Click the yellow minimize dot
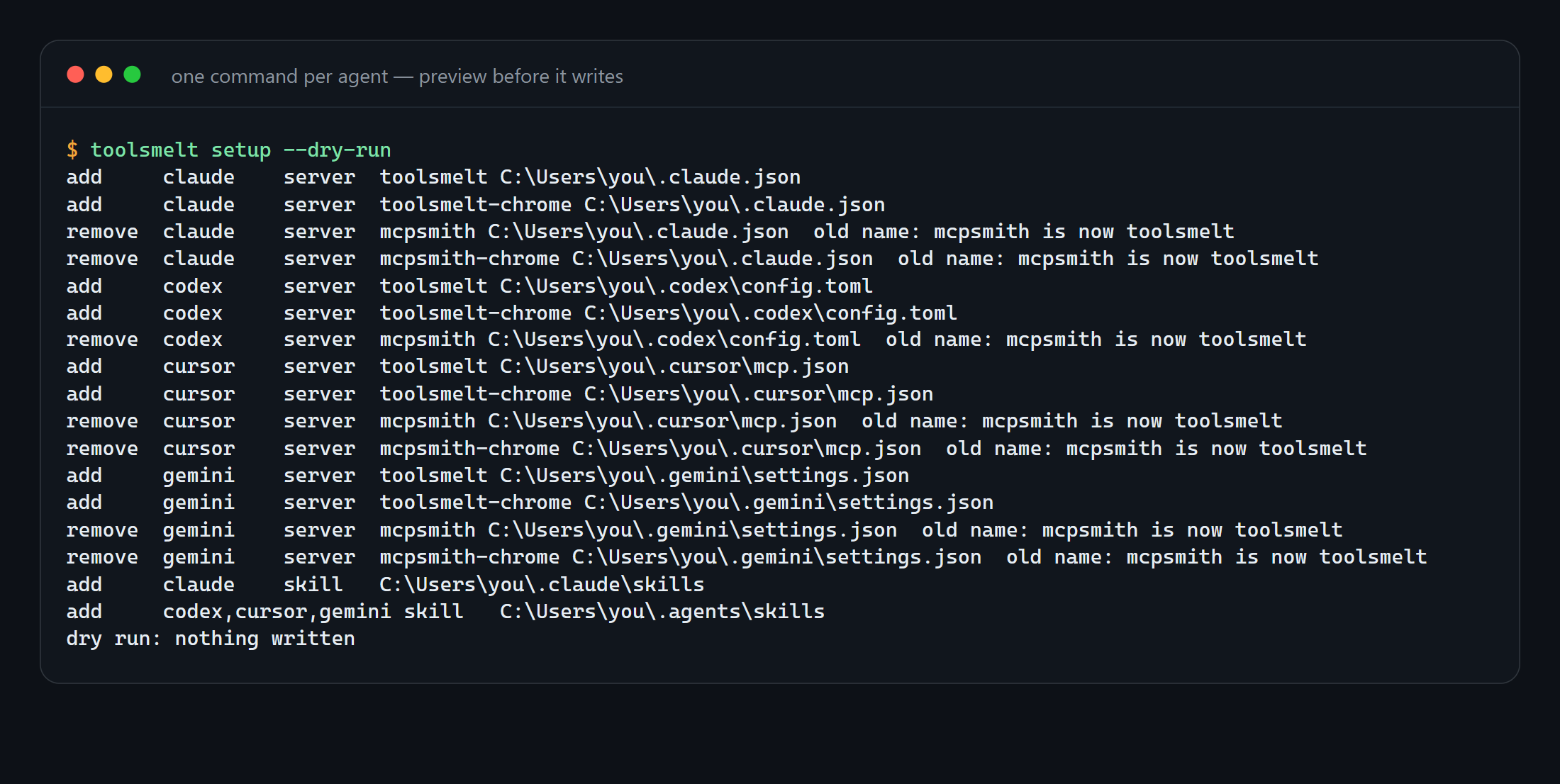Screen dimensions: 1560x784 [x=104, y=74]
